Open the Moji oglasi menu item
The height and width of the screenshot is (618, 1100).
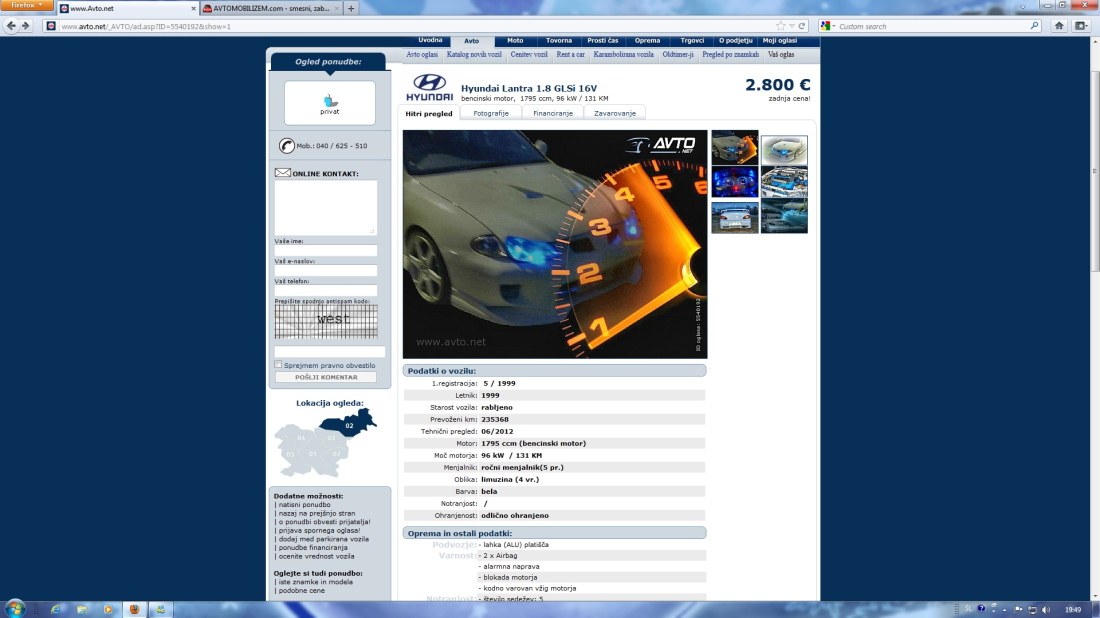point(779,41)
